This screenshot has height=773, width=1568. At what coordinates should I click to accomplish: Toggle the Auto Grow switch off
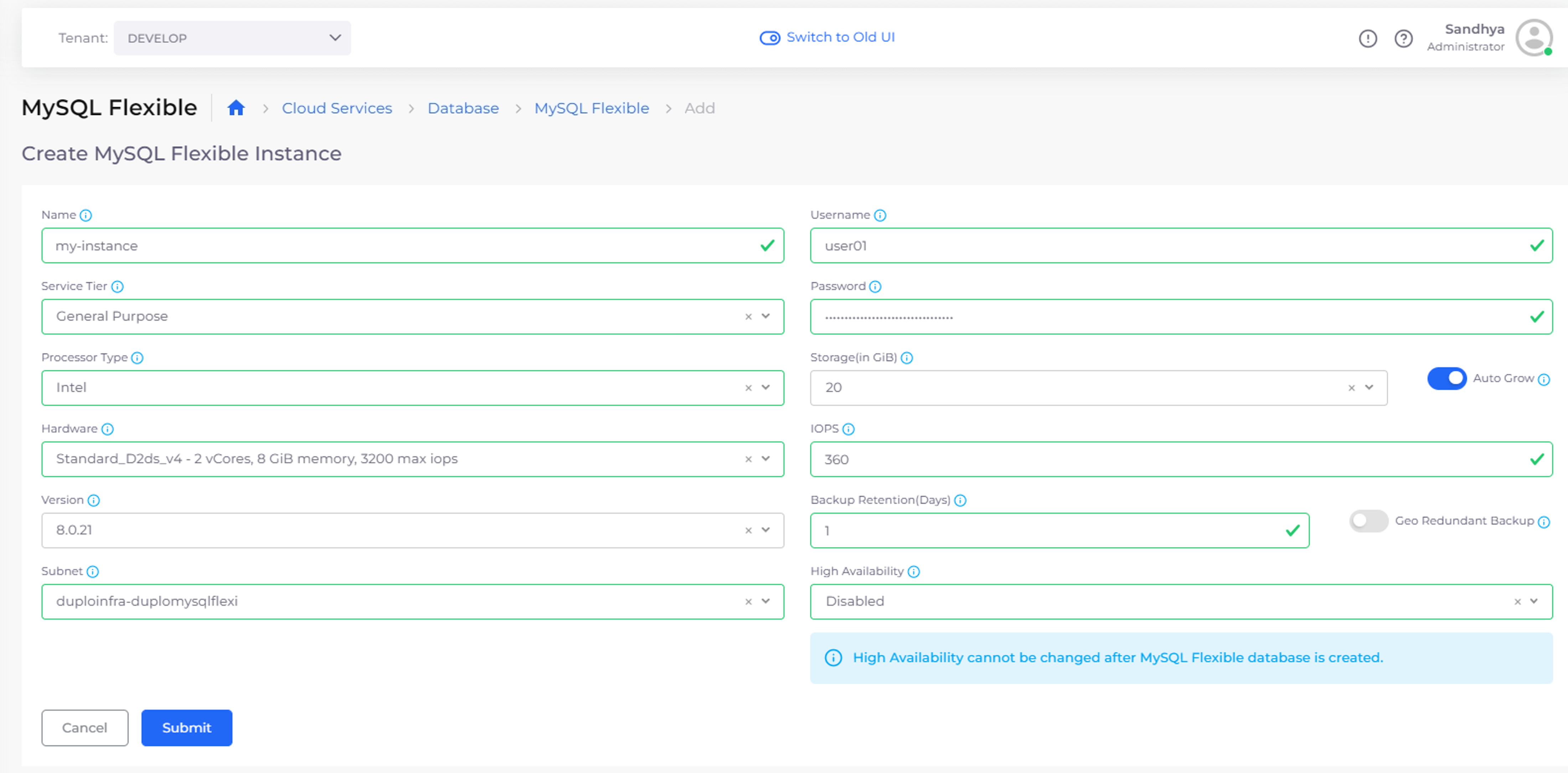tap(1447, 378)
